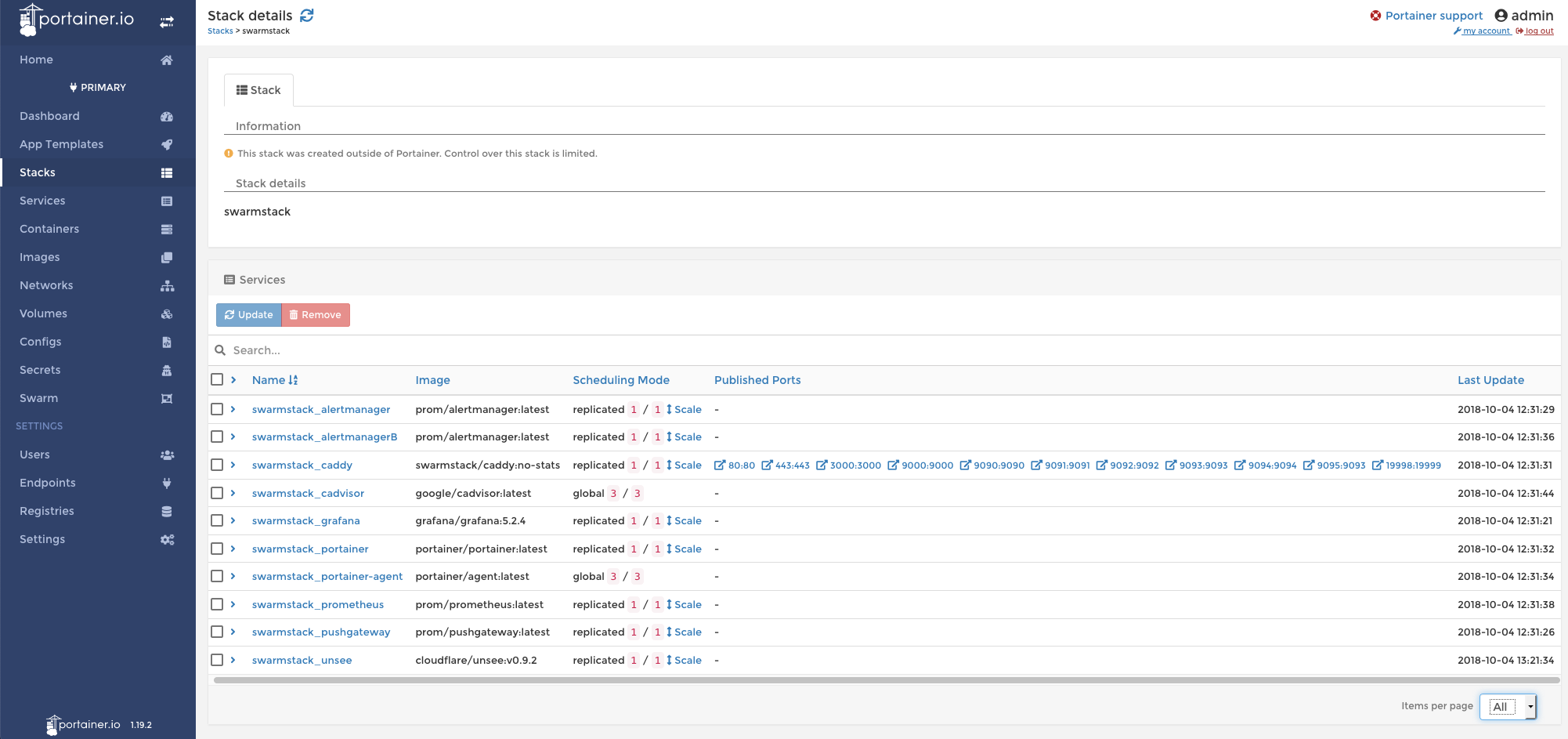The image size is (1568, 739).
Task: Expand the swarmstack_alertmanager row
Action: pyautogui.click(x=233, y=409)
